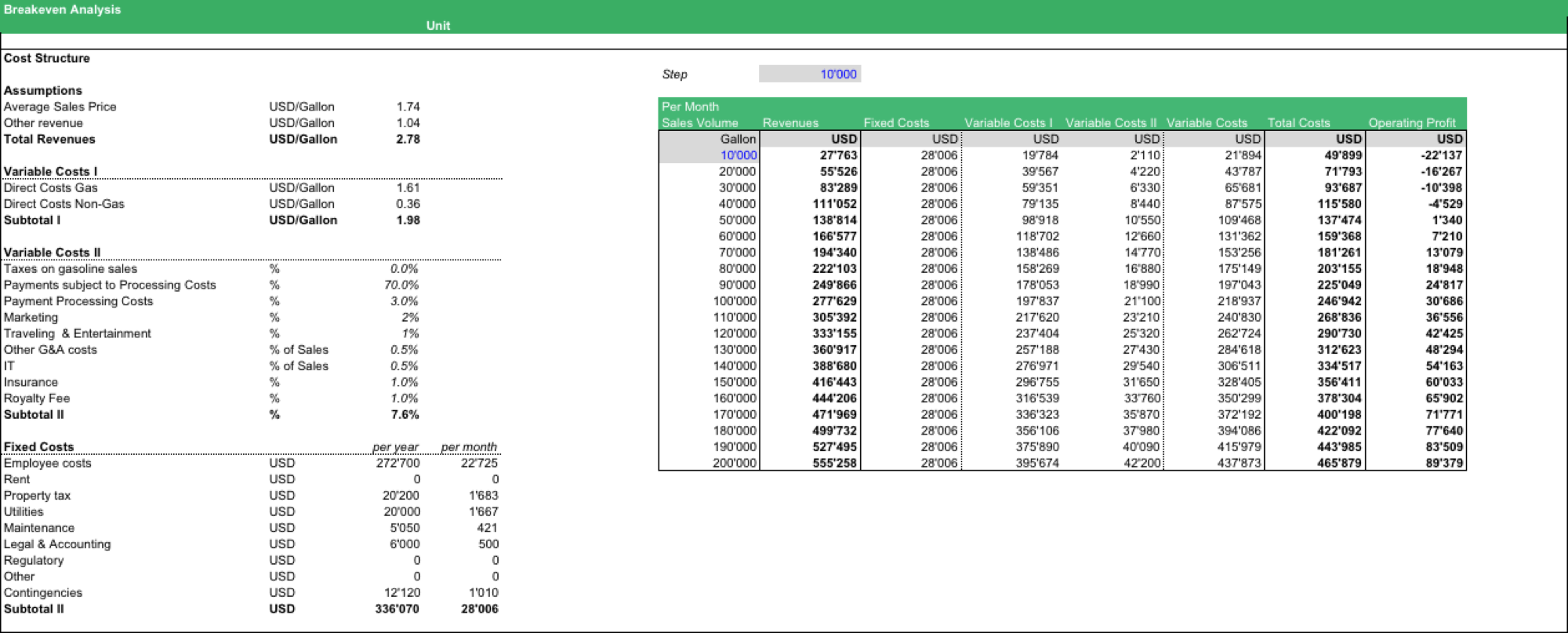Click the Operating Profit column header
1568x633 pixels.
[x=1412, y=123]
